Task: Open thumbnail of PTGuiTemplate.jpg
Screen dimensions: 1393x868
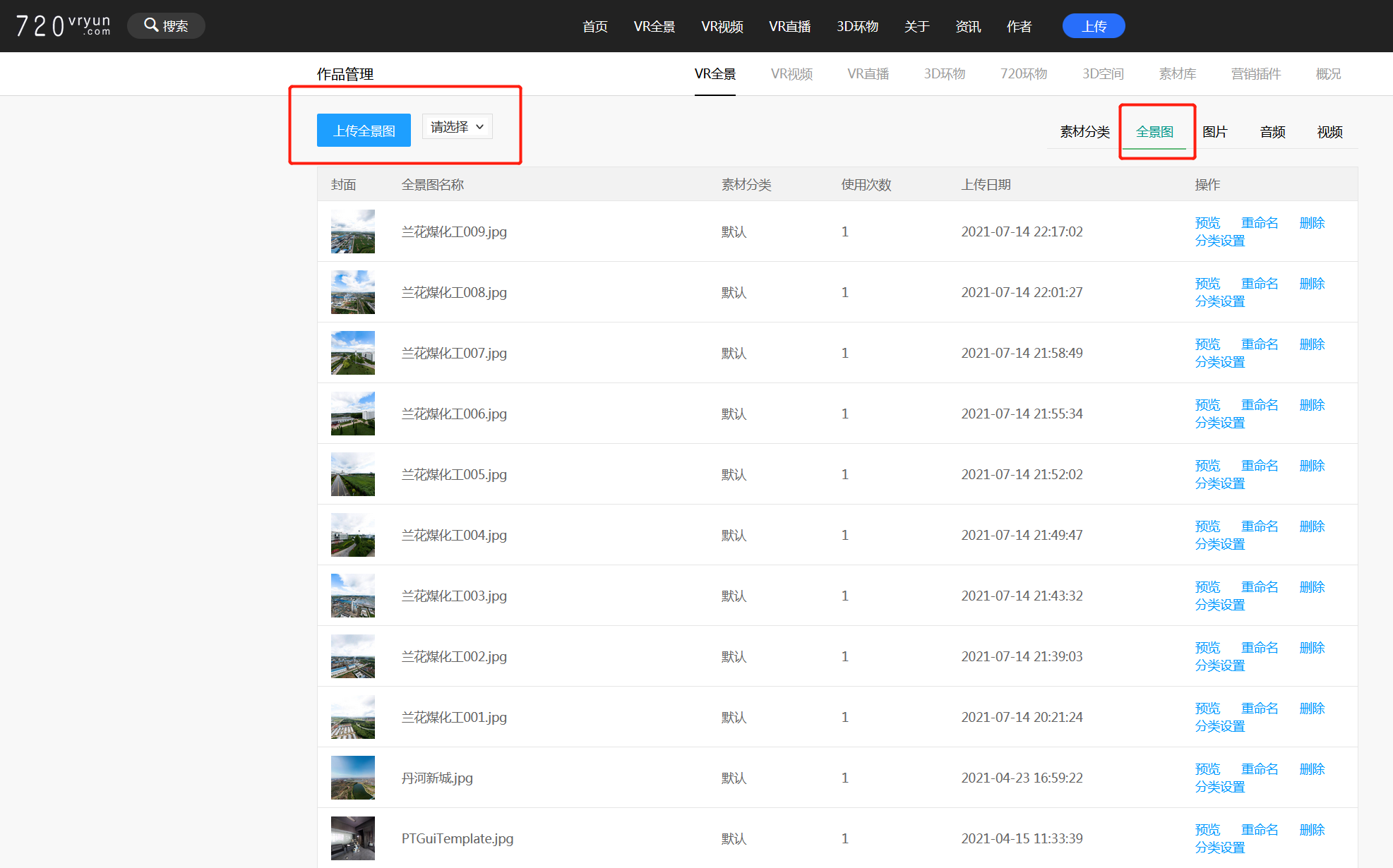Action: [353, 838]
